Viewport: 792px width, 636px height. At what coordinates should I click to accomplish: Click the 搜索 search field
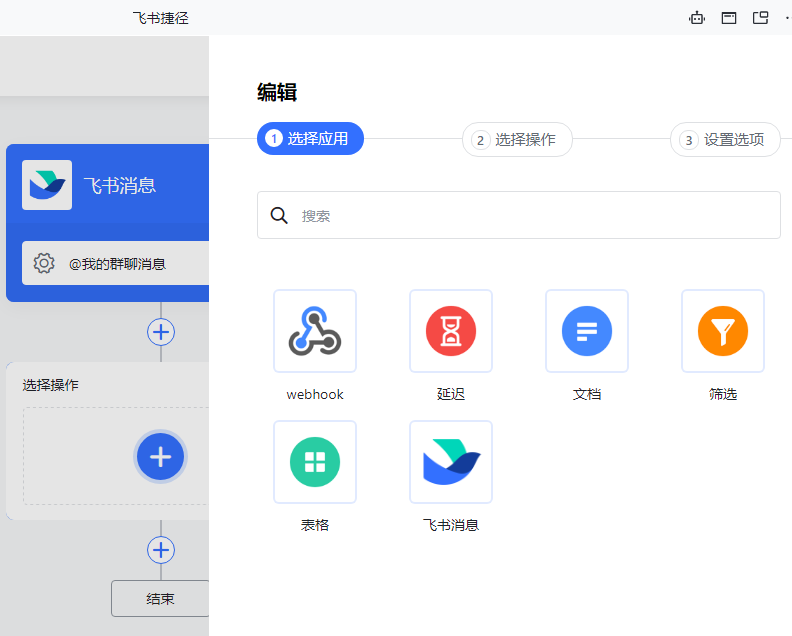[x=519, y=215]
